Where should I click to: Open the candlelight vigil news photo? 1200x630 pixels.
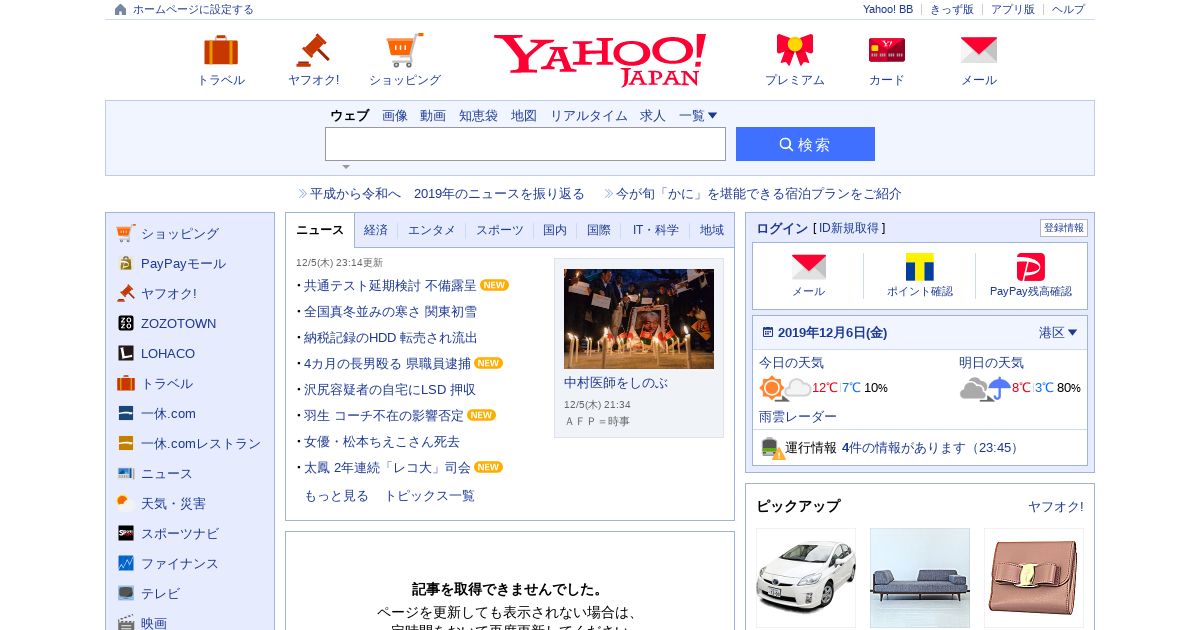coord(639,319)
